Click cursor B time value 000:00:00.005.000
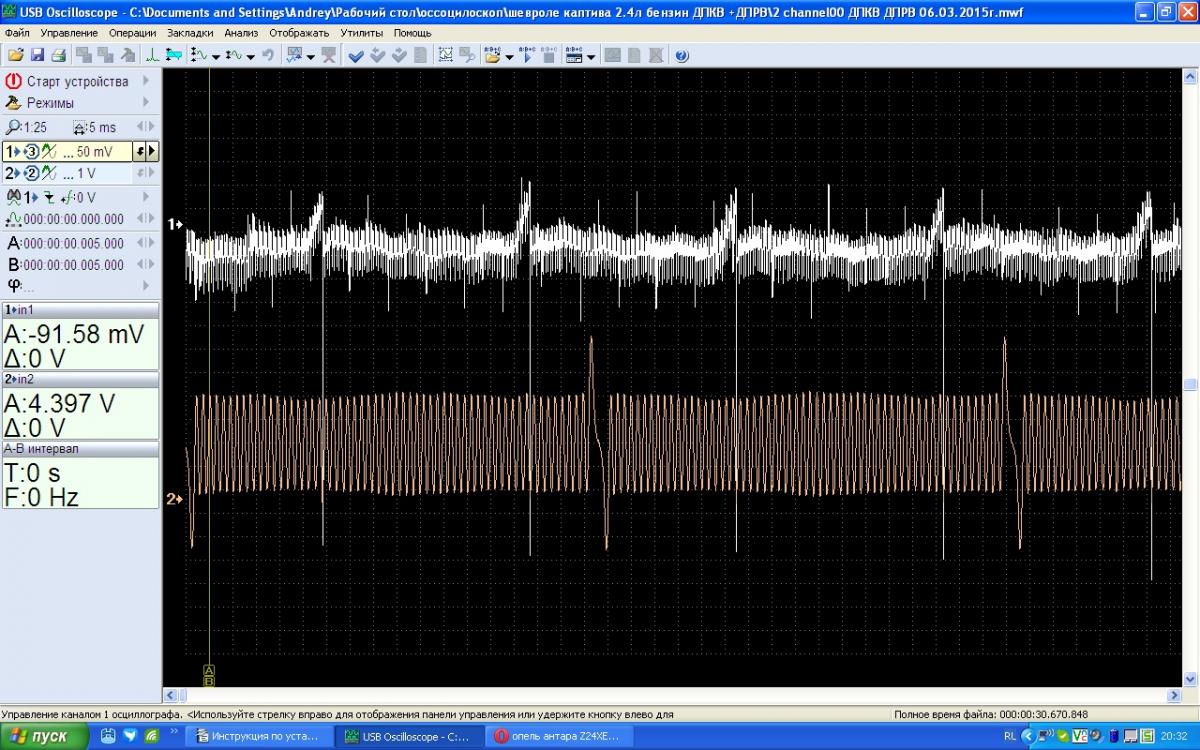1200x750 pixels. tap(73, 264)
